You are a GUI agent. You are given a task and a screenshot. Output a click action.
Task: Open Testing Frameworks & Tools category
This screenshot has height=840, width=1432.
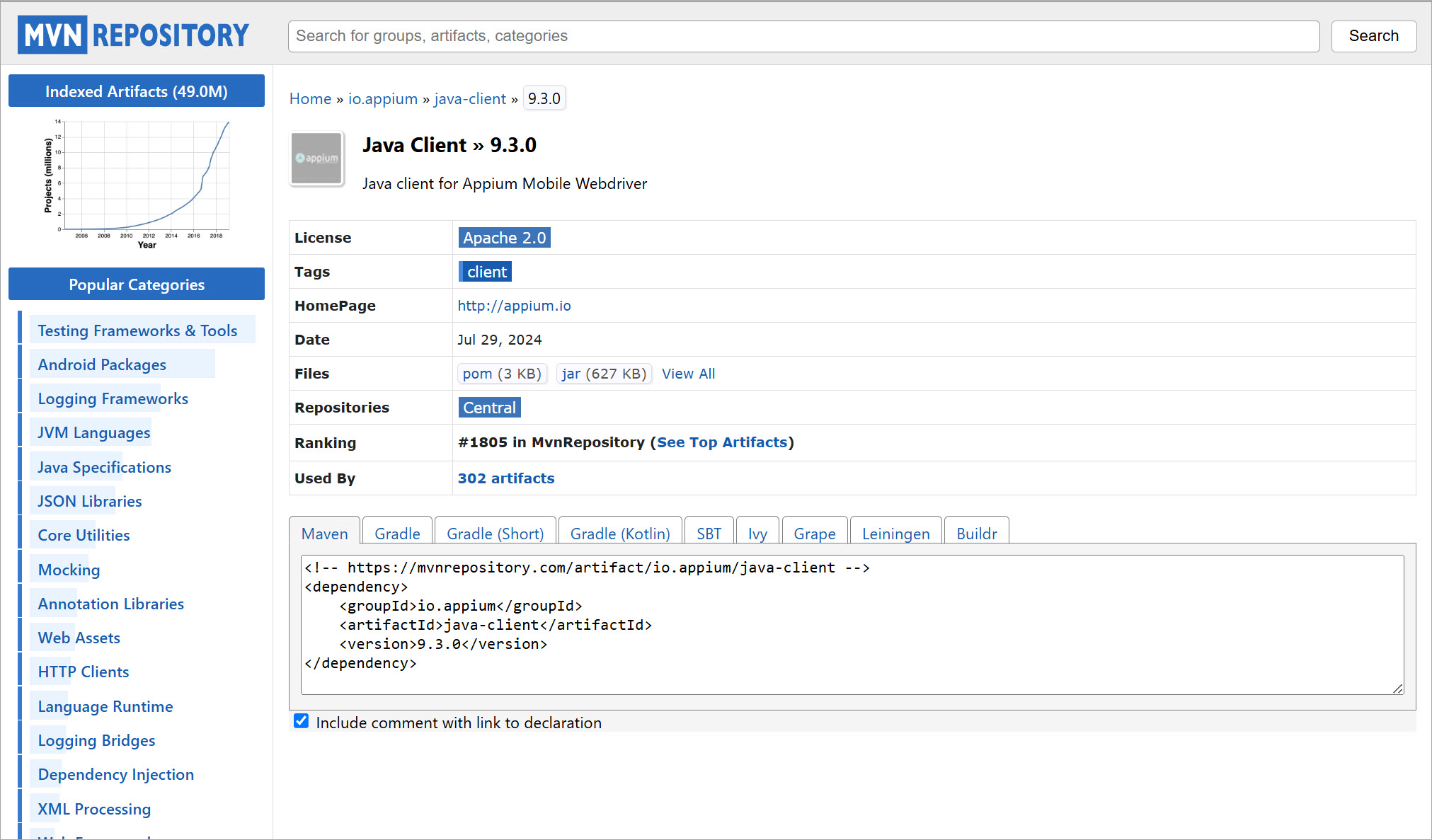(137, 330)
